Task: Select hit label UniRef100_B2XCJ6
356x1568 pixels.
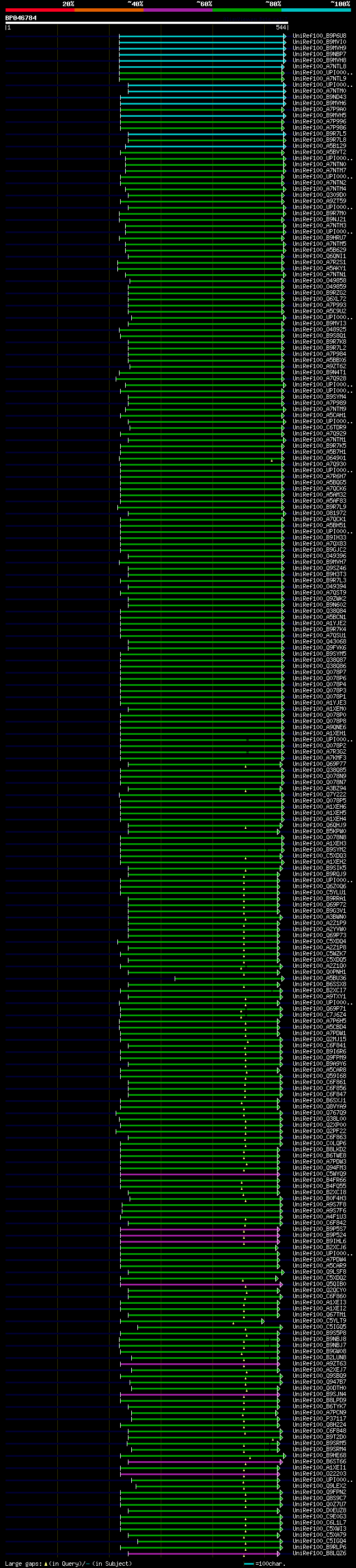Action: coord(319,1247)
